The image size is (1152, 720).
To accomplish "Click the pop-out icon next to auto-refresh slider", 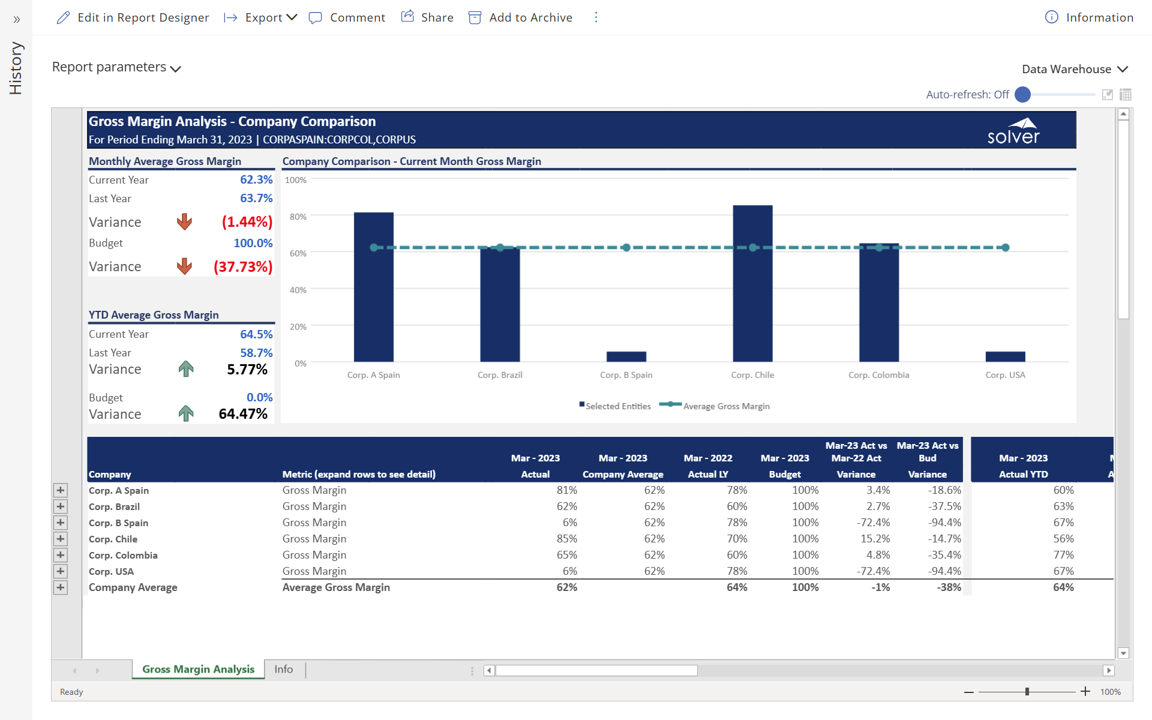I will point(1107,95).
